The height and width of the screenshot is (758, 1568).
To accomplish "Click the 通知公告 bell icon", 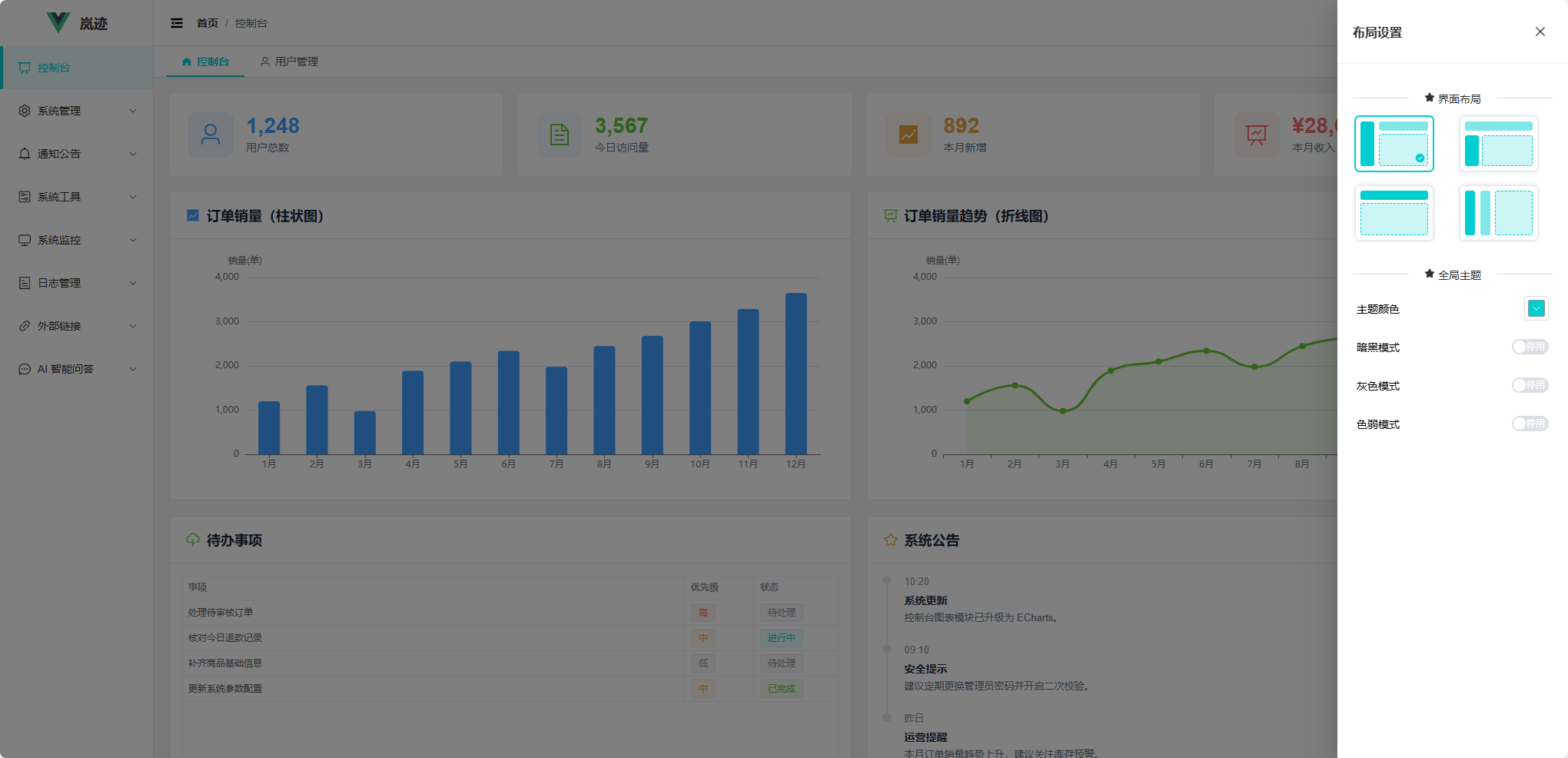I will 25,154.
